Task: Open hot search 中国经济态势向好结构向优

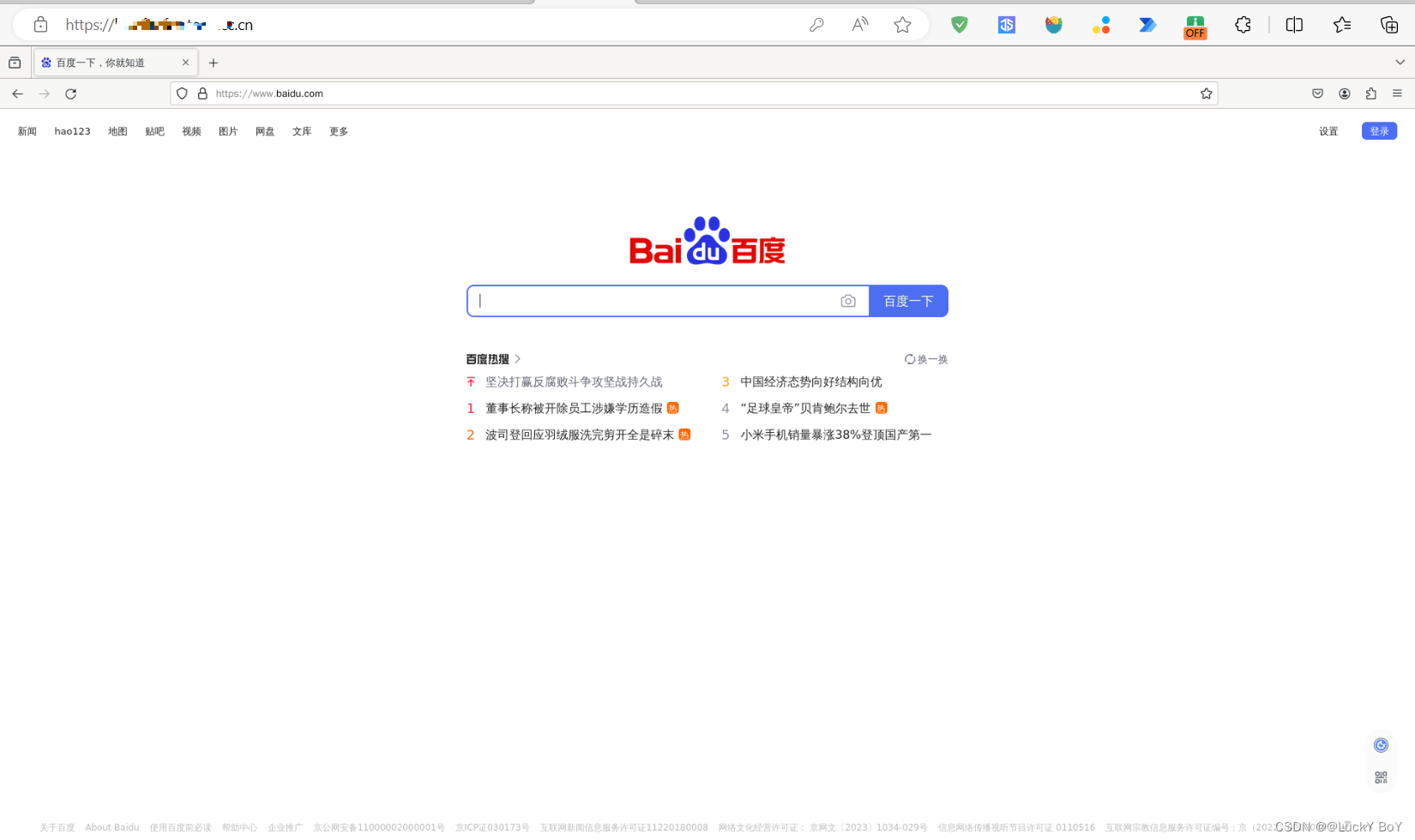Action: tap(811, 382)
